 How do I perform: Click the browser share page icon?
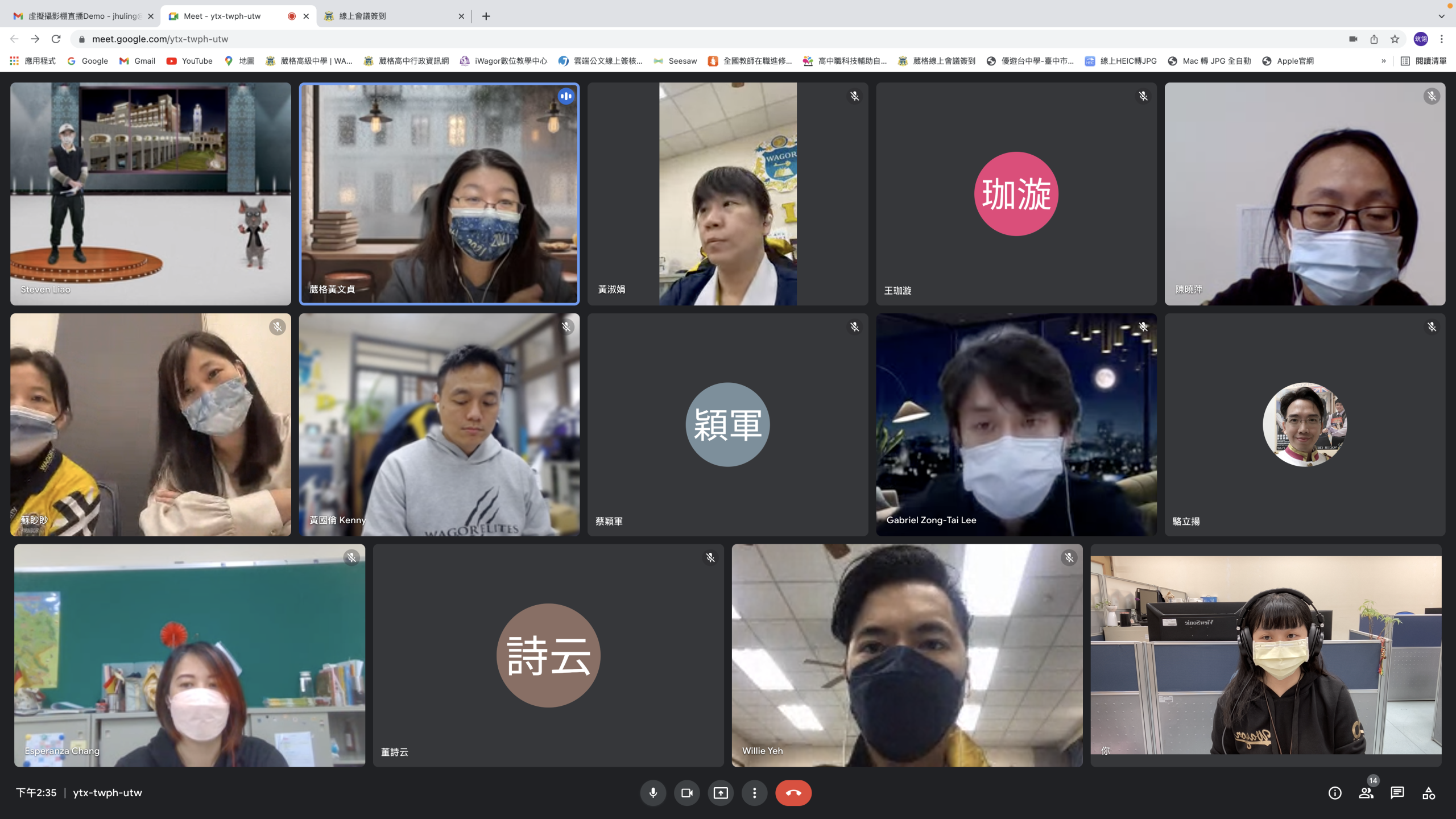point(1374,39)
